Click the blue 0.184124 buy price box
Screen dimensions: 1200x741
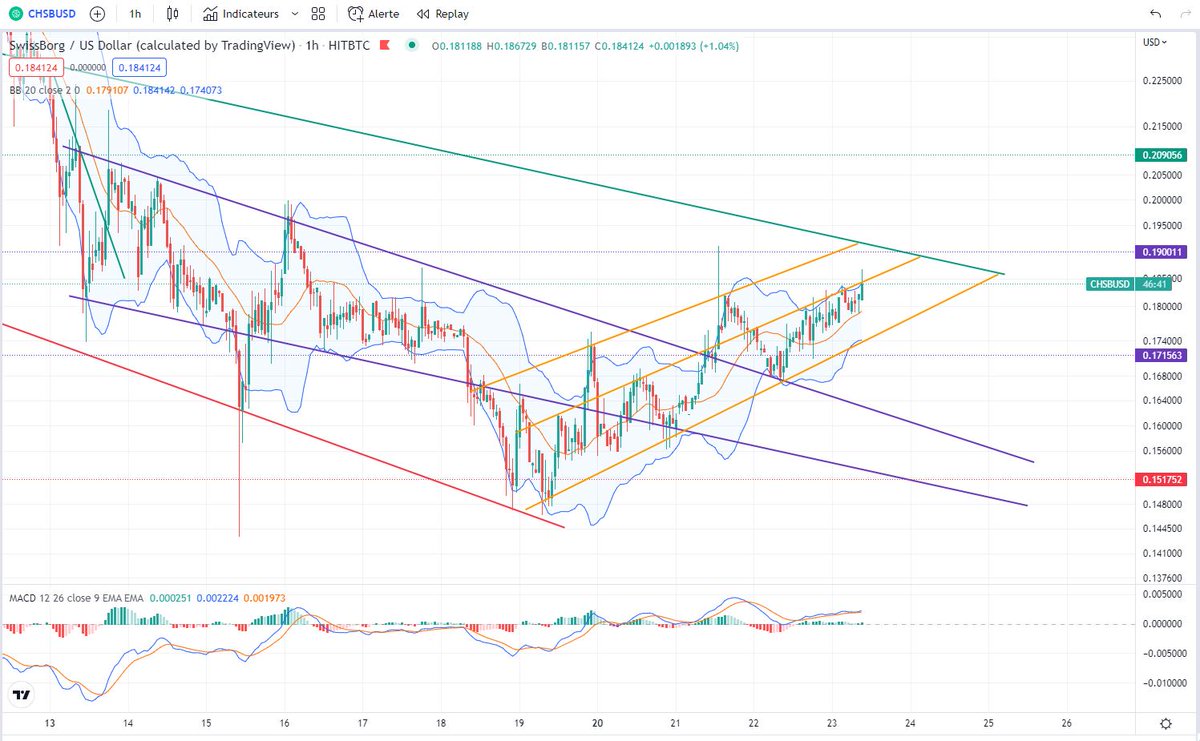(x=139, y=68)
